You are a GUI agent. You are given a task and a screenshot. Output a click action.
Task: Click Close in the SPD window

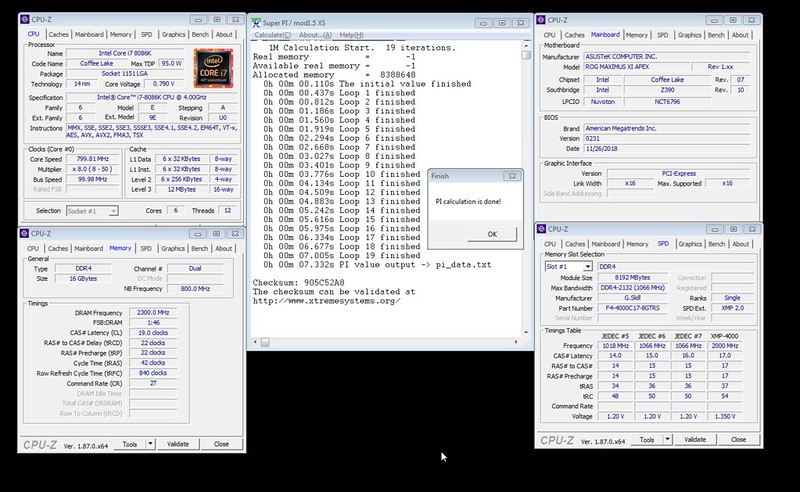pos(738,439)
